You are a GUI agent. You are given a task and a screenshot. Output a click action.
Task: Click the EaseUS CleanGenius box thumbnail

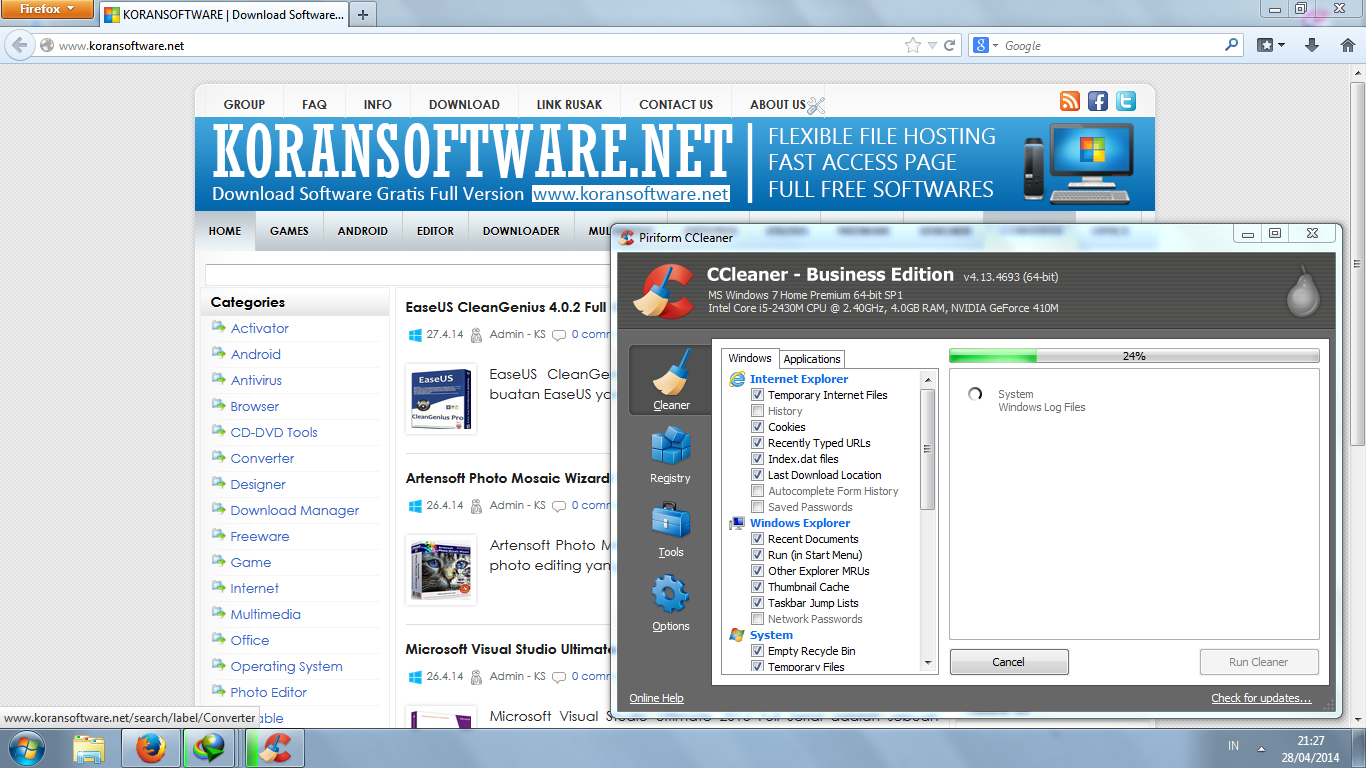point(441,398)
